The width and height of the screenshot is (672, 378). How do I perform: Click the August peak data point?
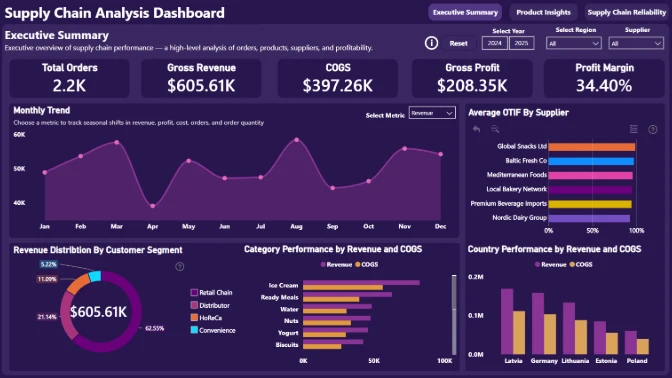[297, 140]
